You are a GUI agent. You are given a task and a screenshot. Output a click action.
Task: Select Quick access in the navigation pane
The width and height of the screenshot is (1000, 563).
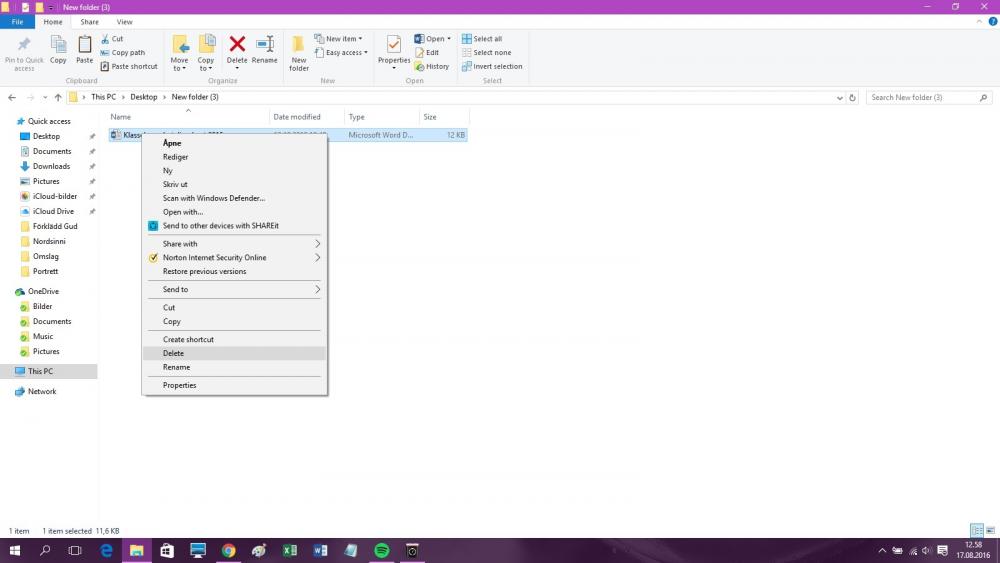[x=49, y=121]
